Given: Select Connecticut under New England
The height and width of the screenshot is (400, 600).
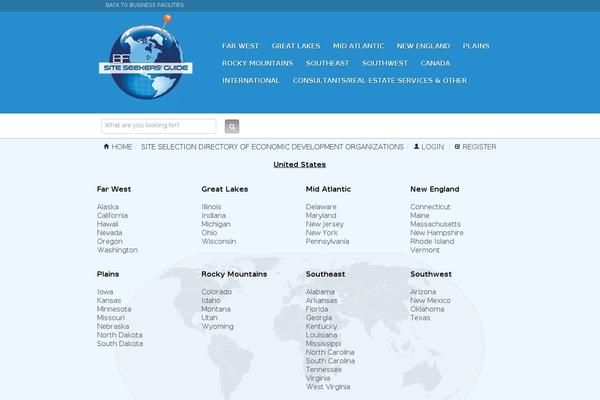Looking at the screenshot, I should coord(430,207).
